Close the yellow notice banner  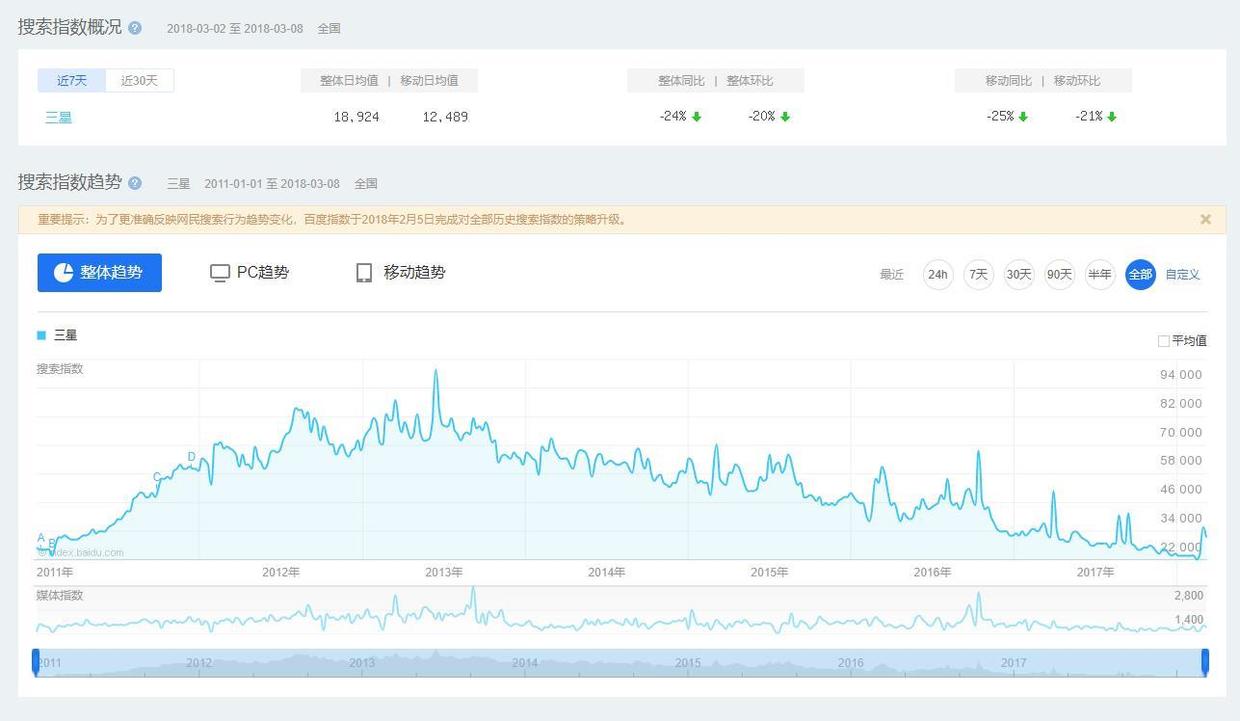click(x=1205, y=219)
